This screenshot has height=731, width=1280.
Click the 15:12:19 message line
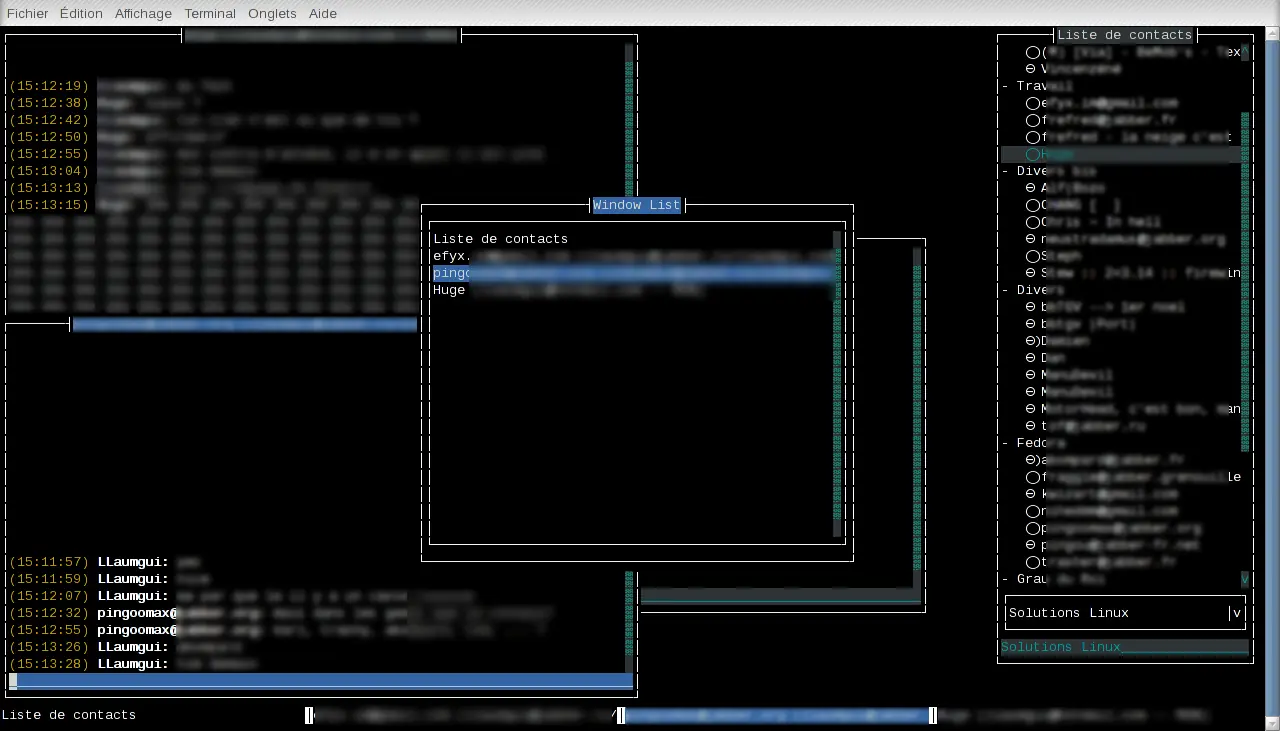(x=121, y=86)
